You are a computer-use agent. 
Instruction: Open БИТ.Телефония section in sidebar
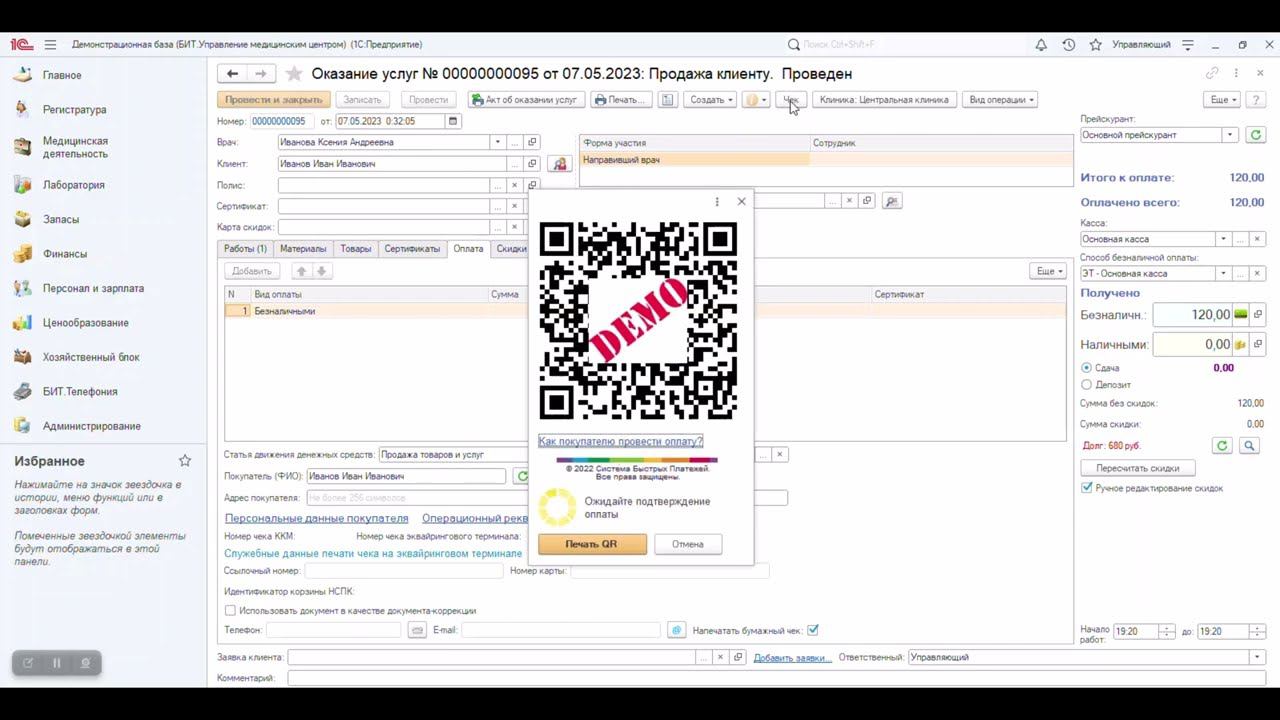point(80,392)
